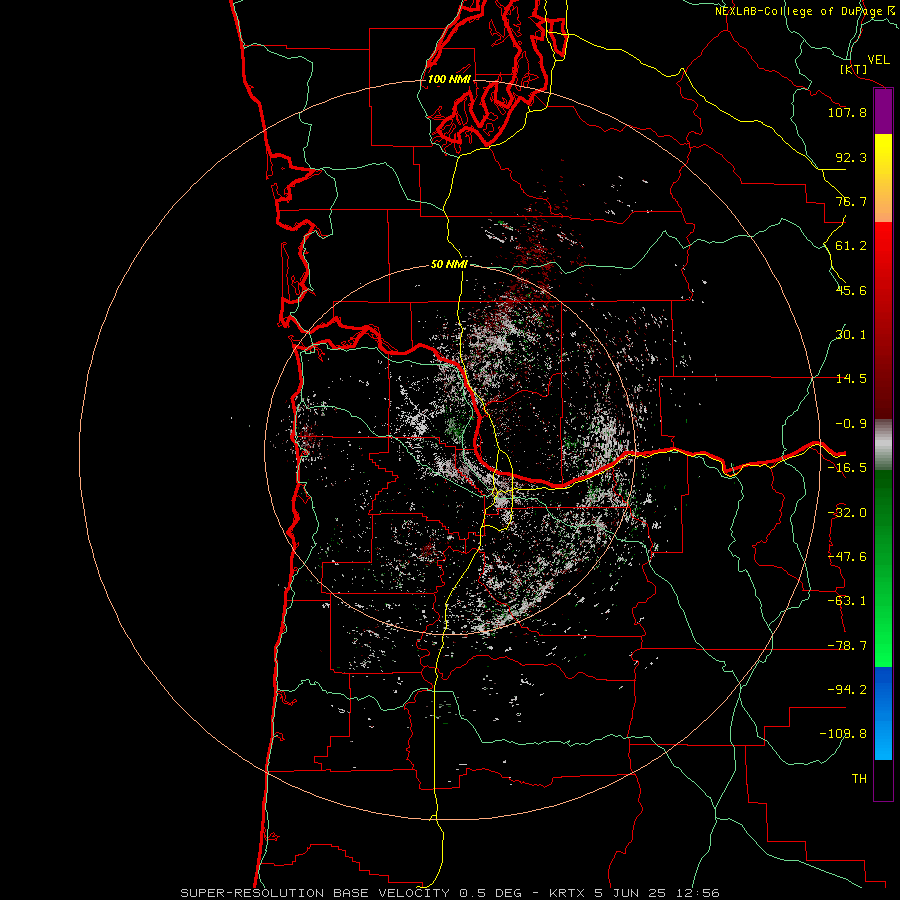Click the [KT] units label
Image resolution: width=900 pixels, height=900 pixels.
(854, 69)
